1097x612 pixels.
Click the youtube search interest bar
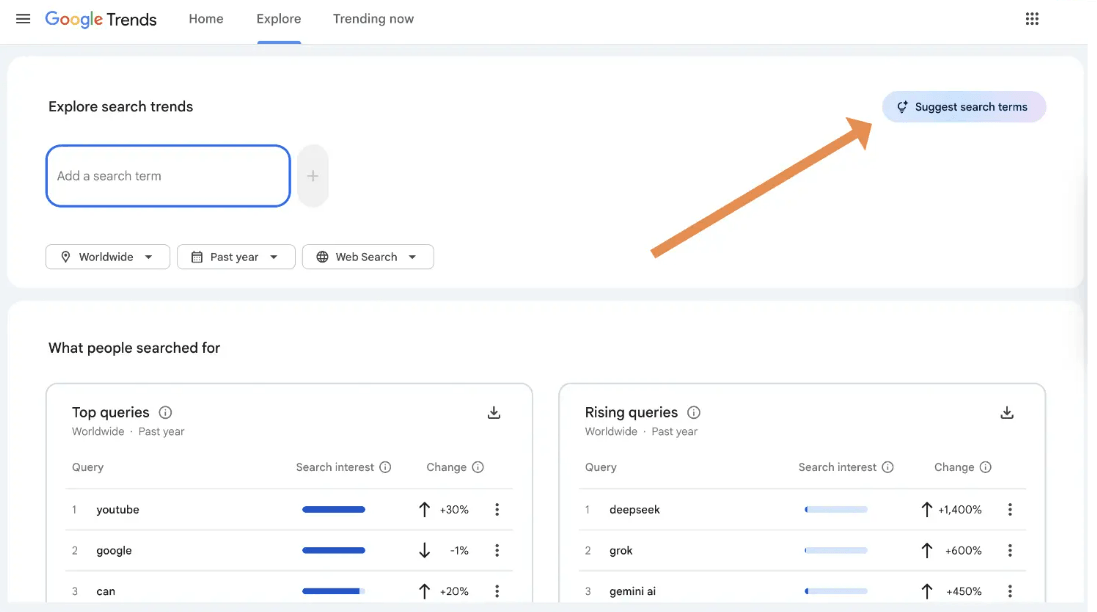pos(334,509)
